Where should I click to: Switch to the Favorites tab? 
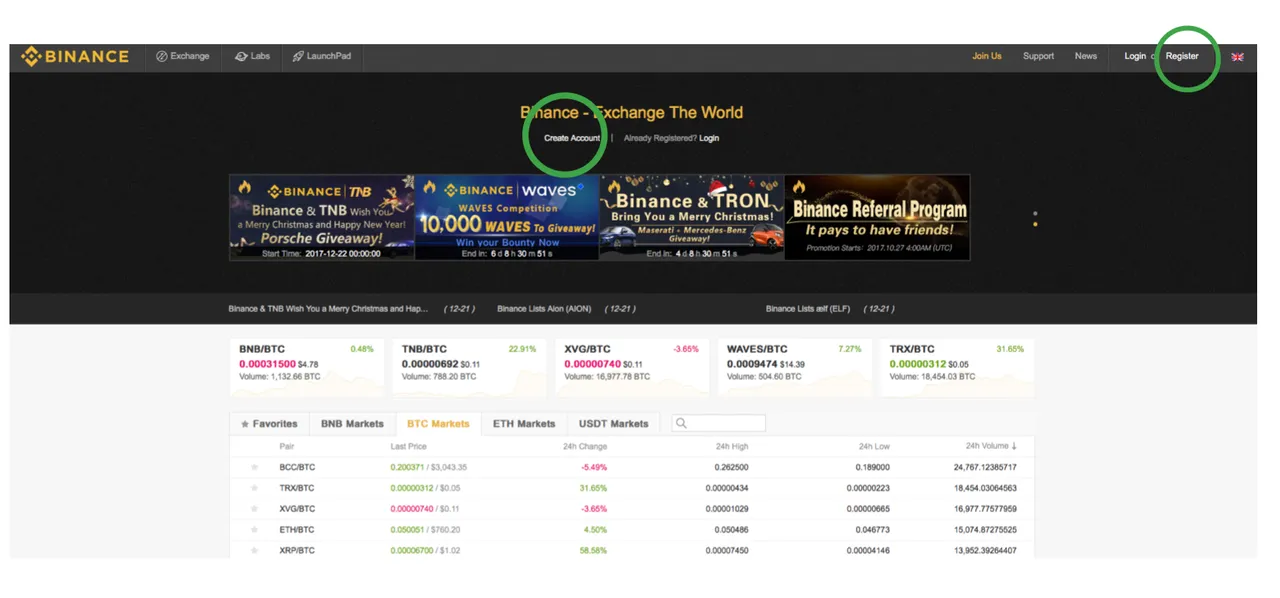pyautogui.click(x=269, y=424)
